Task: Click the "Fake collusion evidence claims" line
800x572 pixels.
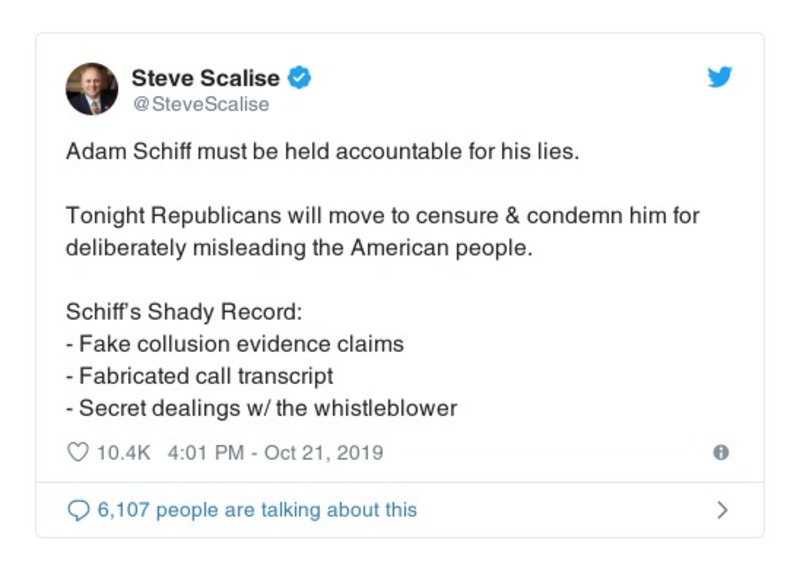Action: click(x=235, y=344)
